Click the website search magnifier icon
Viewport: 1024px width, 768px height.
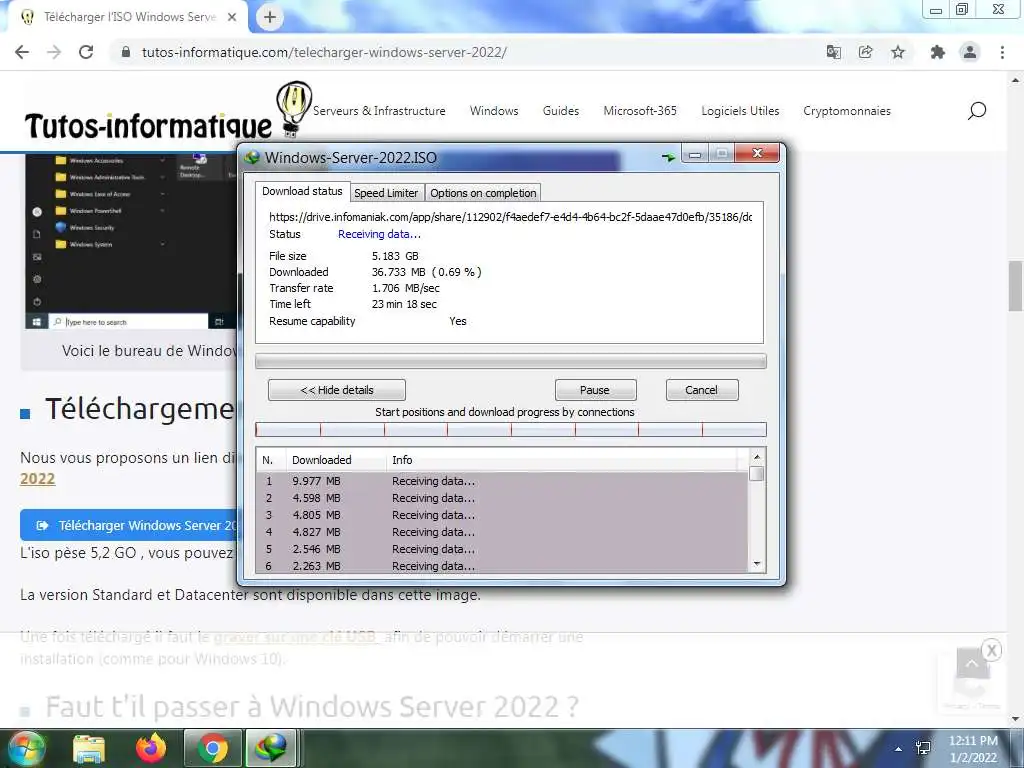tap(976, 111)
